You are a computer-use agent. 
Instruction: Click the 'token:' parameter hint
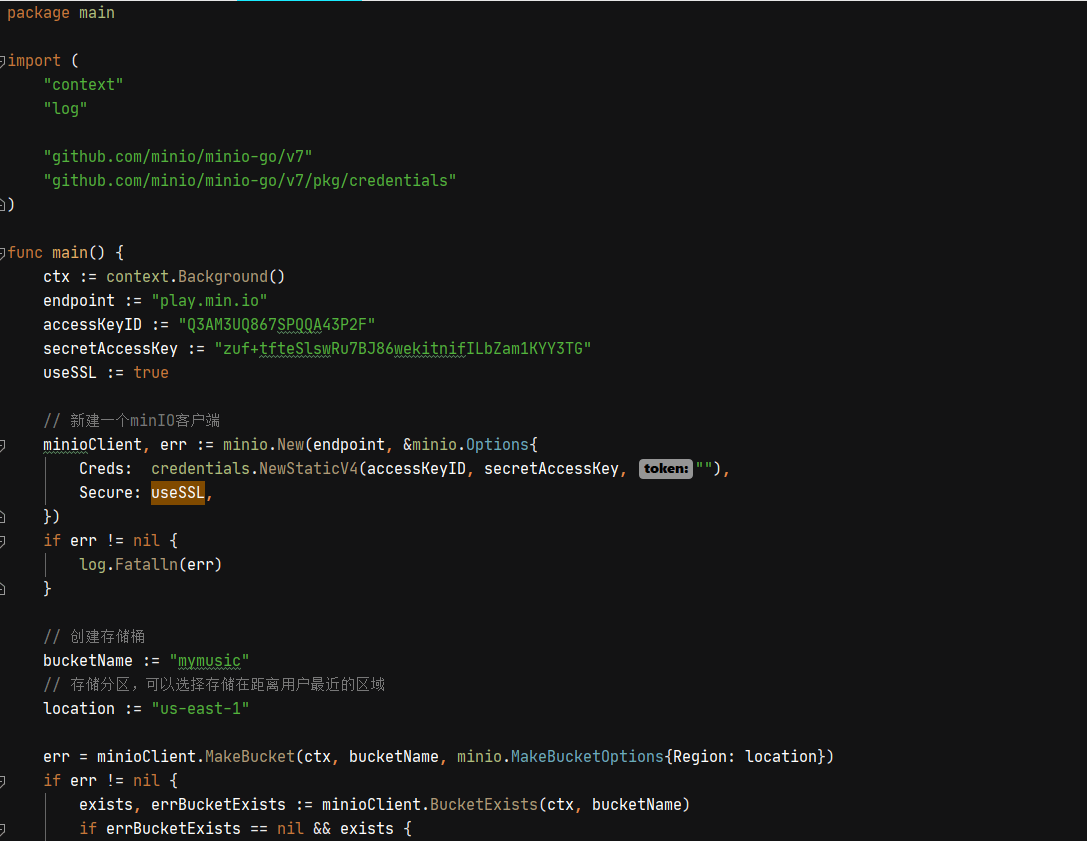point(666,469)
